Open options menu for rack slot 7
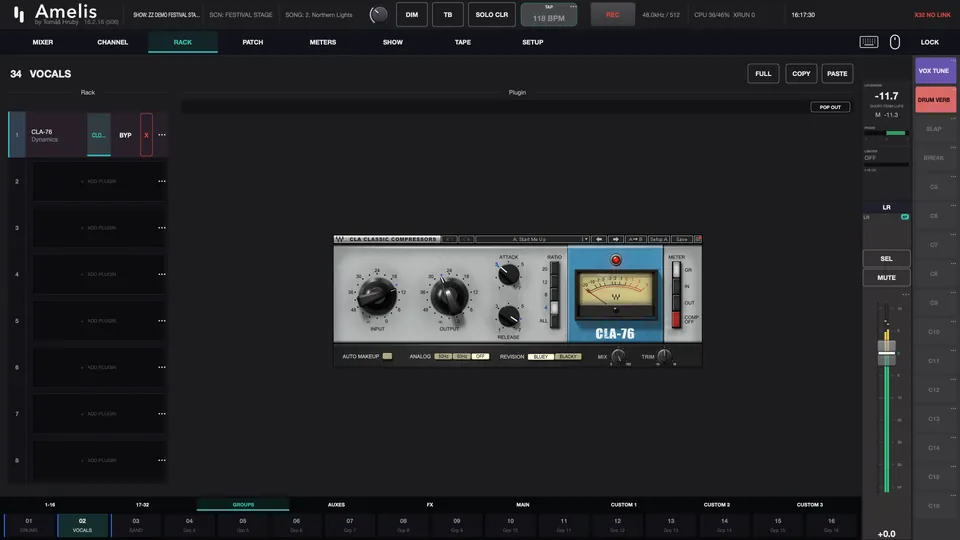 (x=162, y=414)
